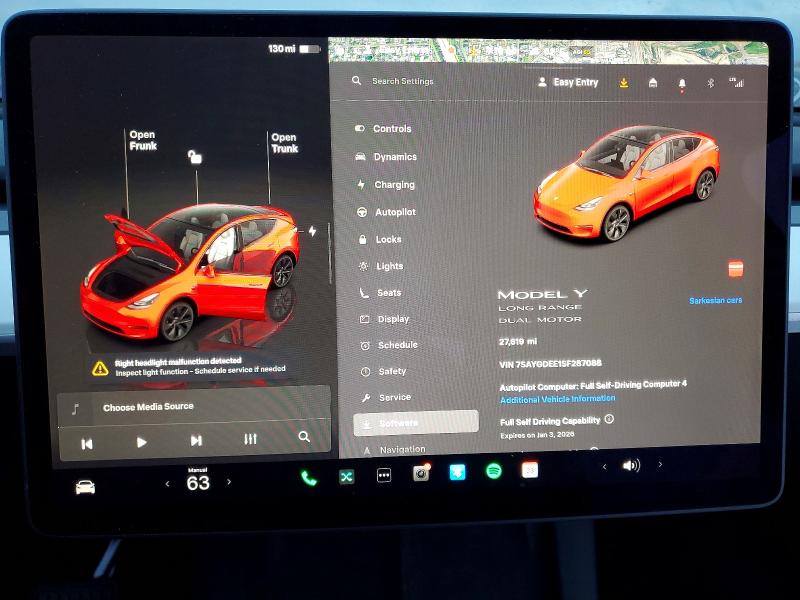Open the Lights settings menu
Screen dimensions: 800x600
click(381, 266)
